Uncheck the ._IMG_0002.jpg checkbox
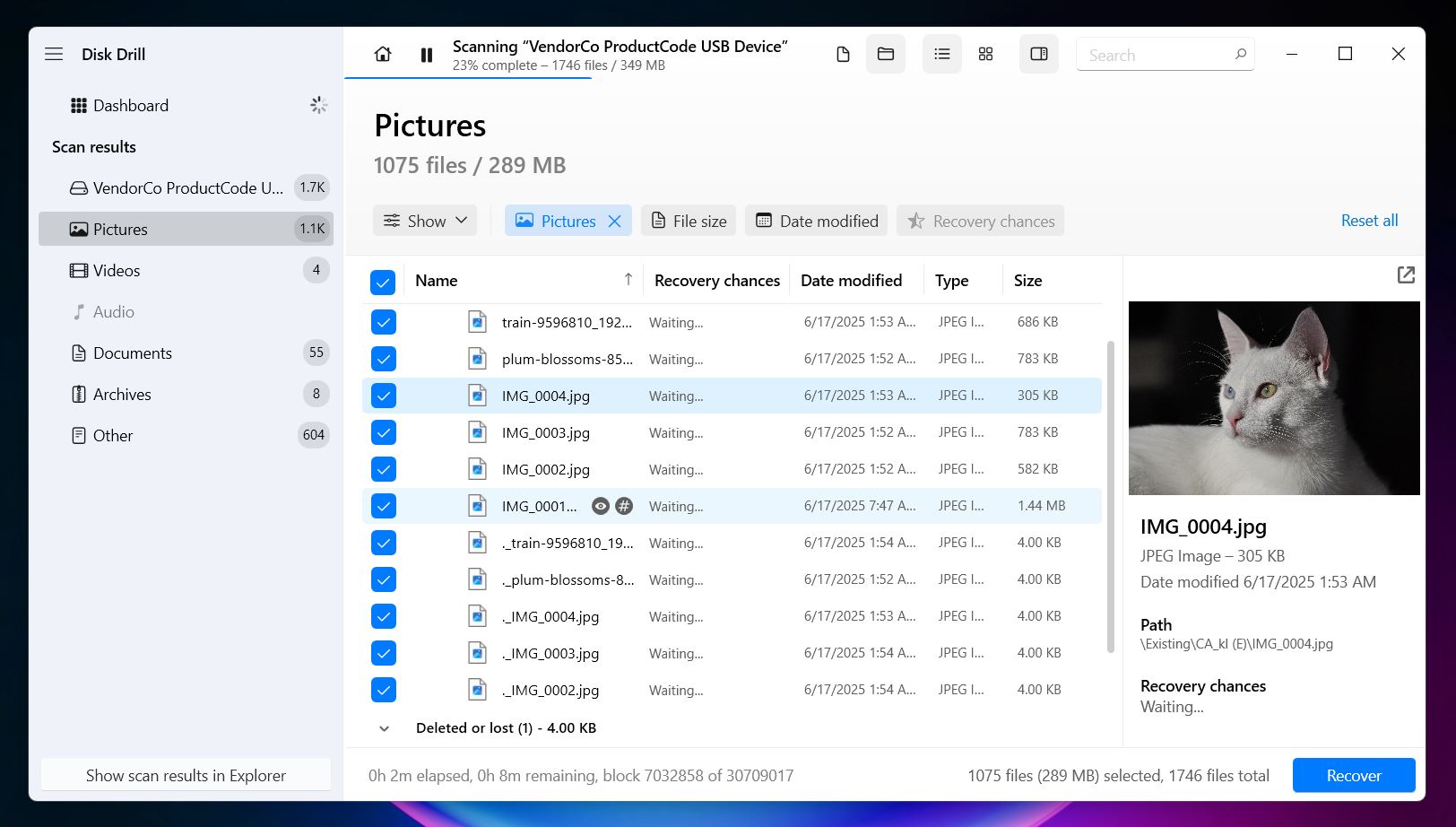 (383, 690)
